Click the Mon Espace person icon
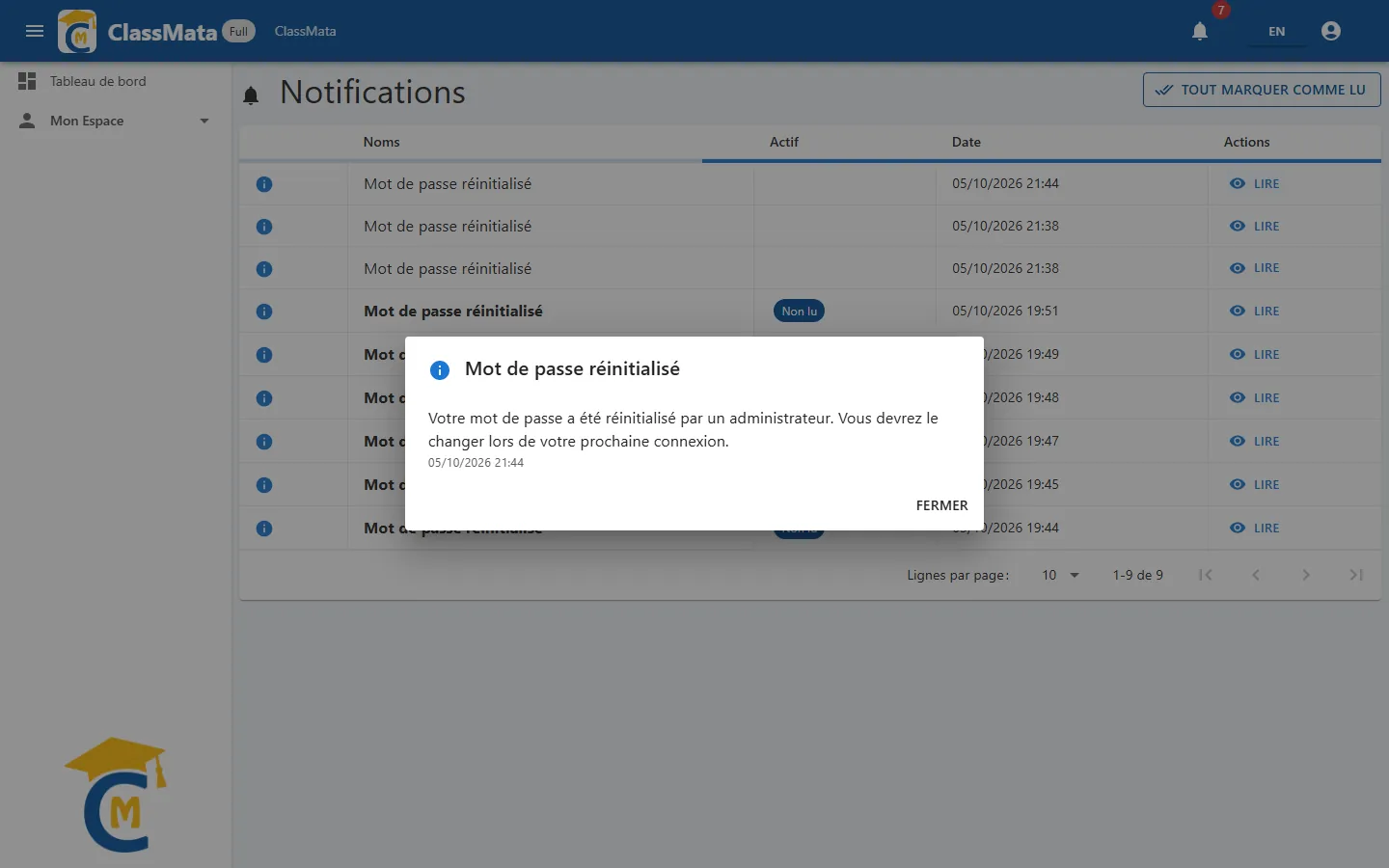This screenshot has width=1389, height=868. [27, 121]
